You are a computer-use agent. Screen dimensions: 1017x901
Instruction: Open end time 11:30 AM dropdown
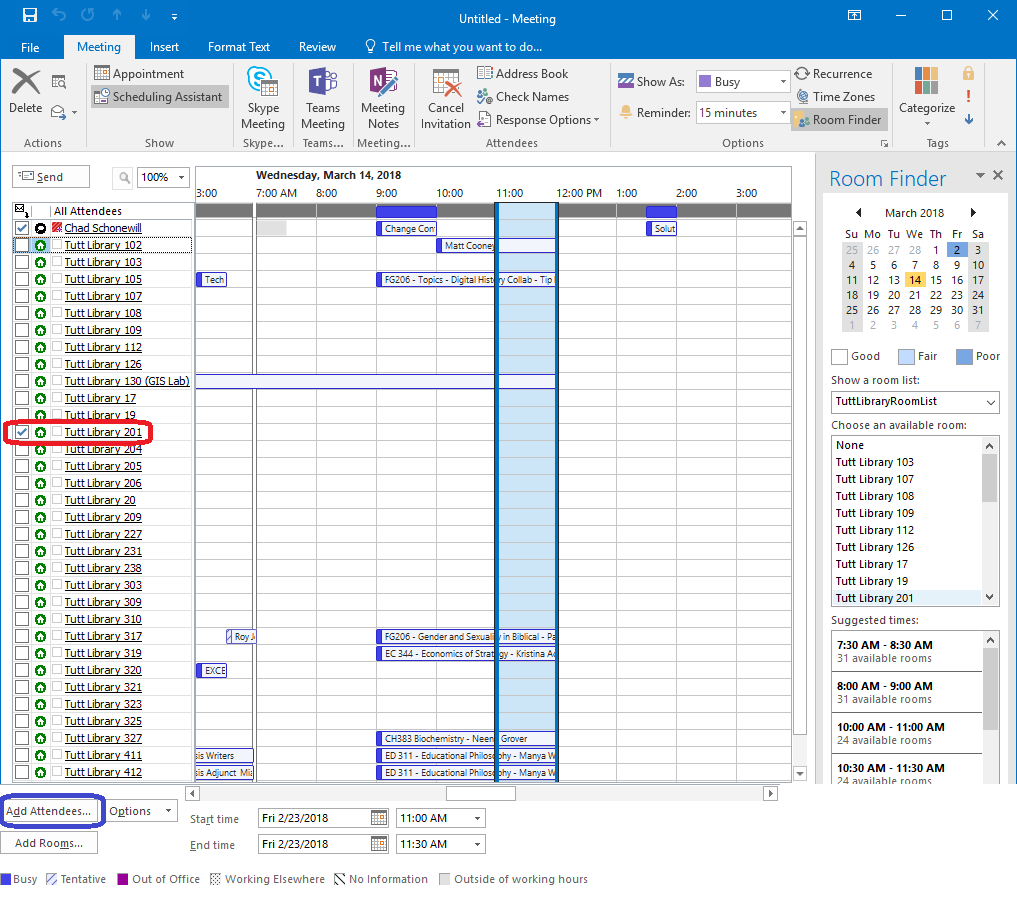477,844
